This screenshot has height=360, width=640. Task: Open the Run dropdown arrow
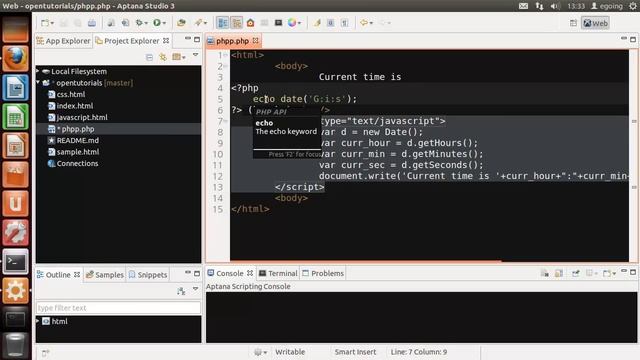click(x=164, y=23)
